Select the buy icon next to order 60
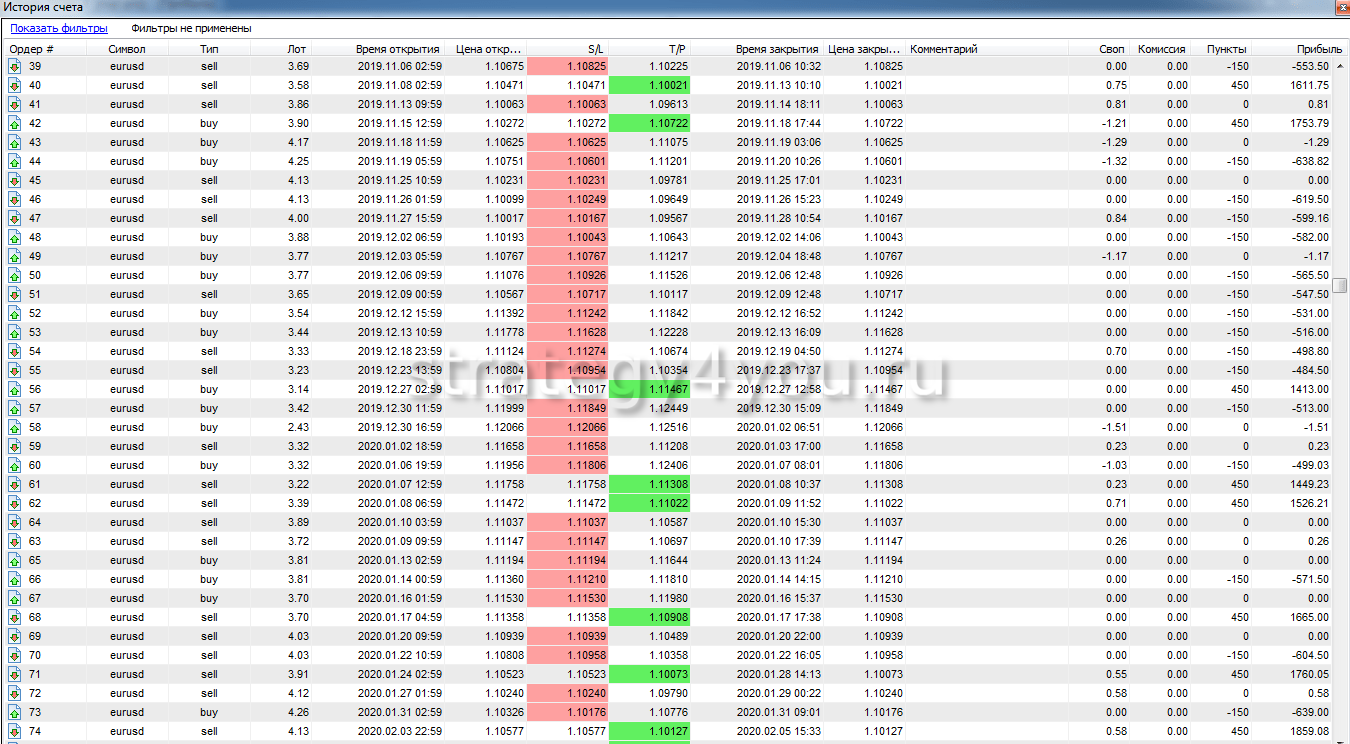This screenshot has height=744, width=1350. [x=15, y=465]
